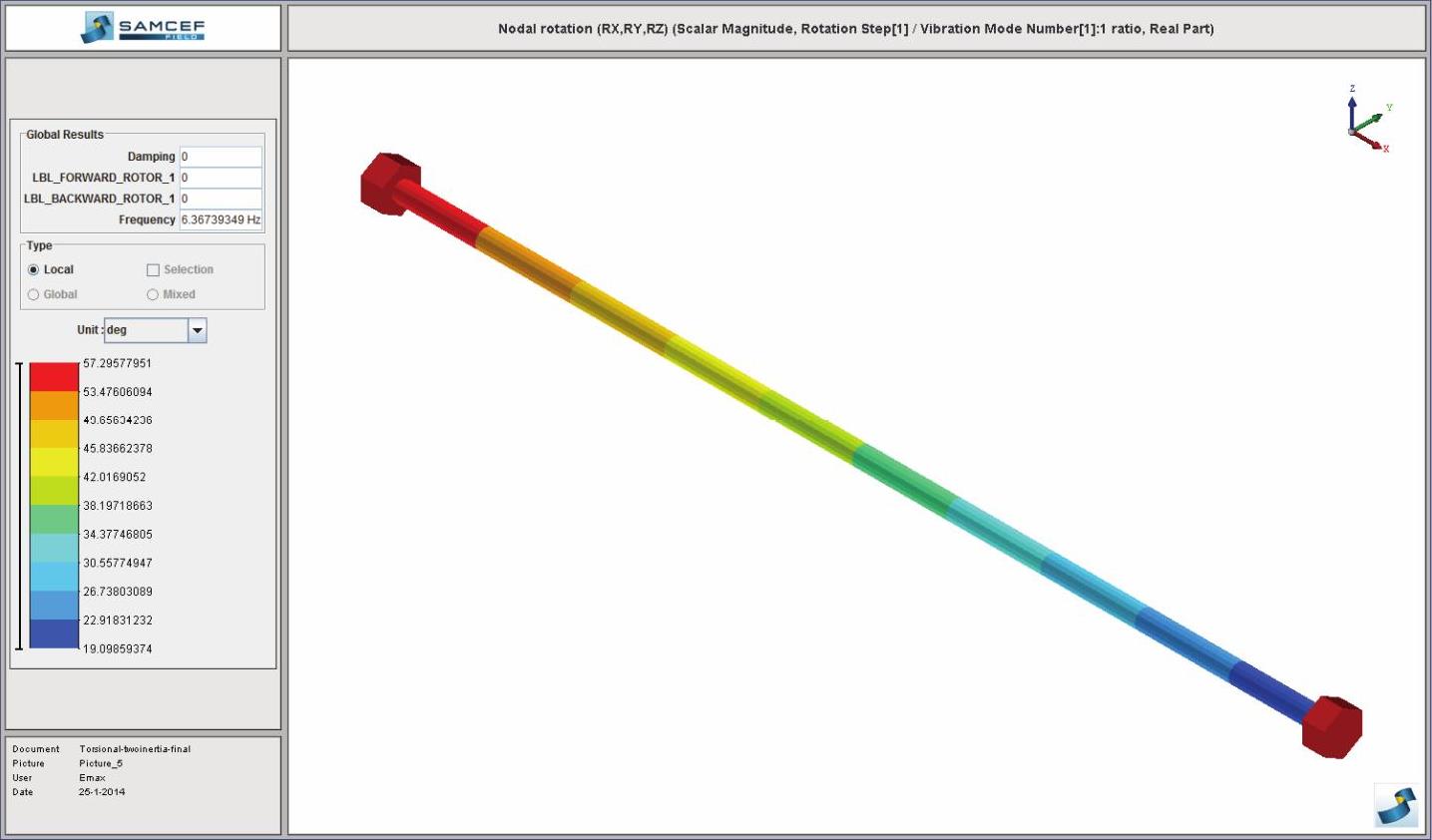Image resolution: width=1432 pixels, height=840 pixels.
Task: Open the Unit dropdown arrow
Action: (197, 330)
